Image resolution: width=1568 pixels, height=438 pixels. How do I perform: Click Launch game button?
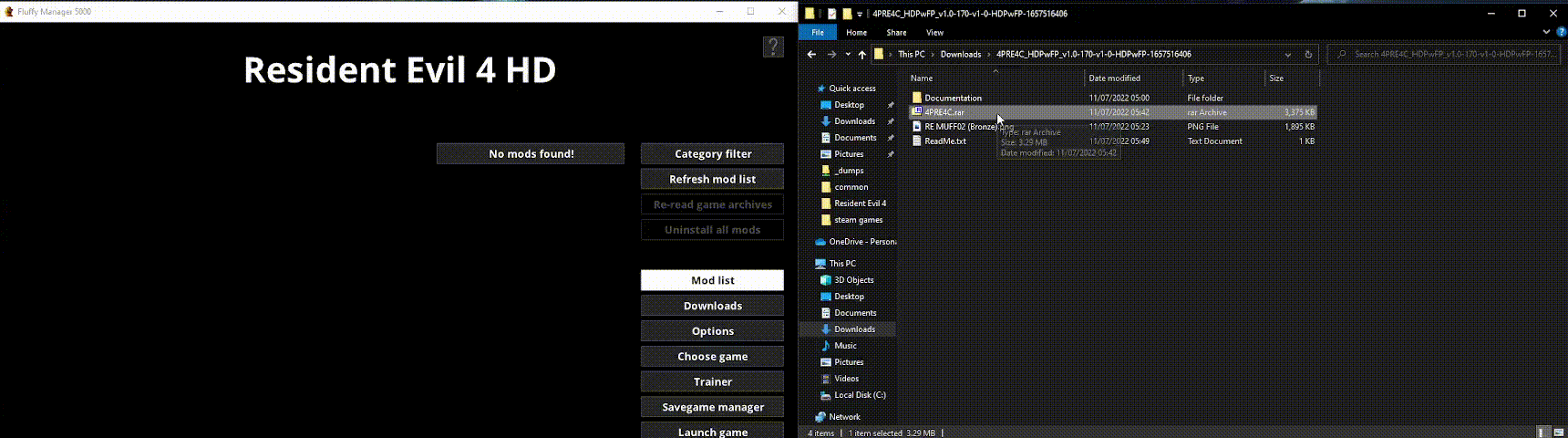tap(712, 431)
